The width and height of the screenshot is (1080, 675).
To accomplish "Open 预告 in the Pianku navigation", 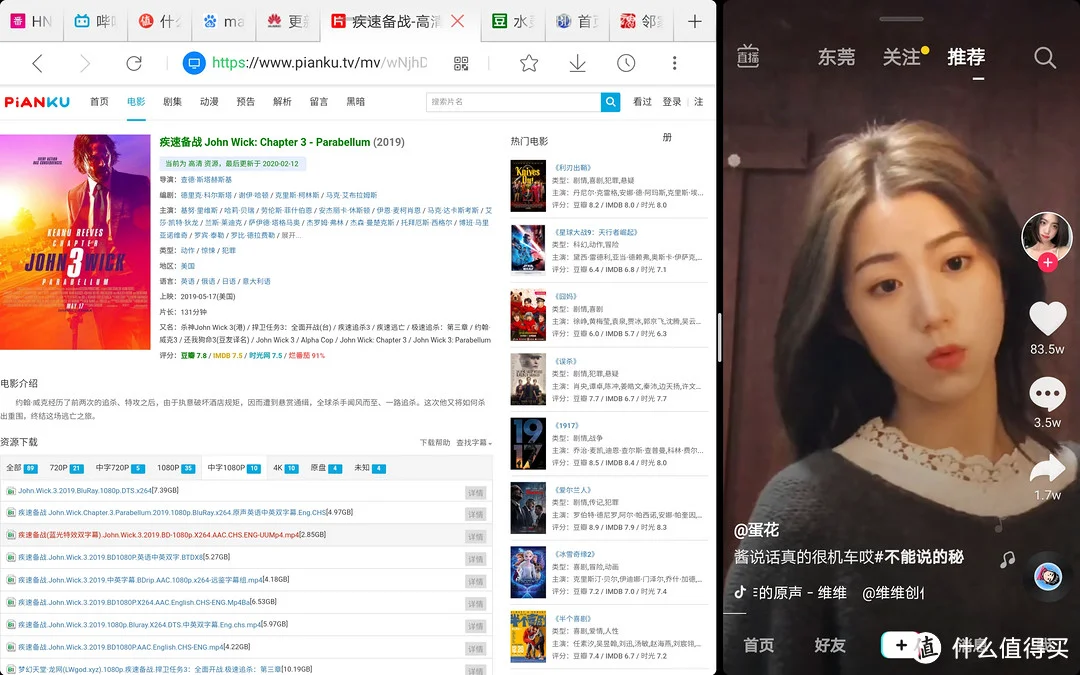I will point(245,101).
